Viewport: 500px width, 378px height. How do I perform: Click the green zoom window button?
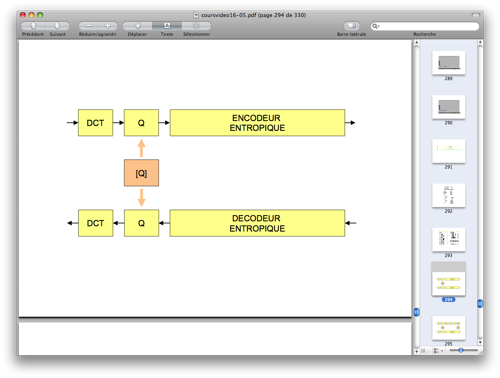tap(40, 15)
